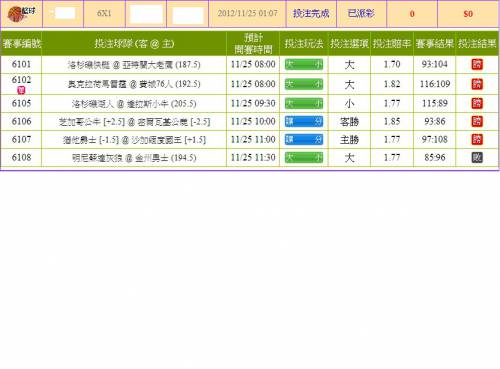Viewport: 500px width, 369px height.
Task: Click the 投注球隊 (客 @ 主) column header
Action: [134, 43]
